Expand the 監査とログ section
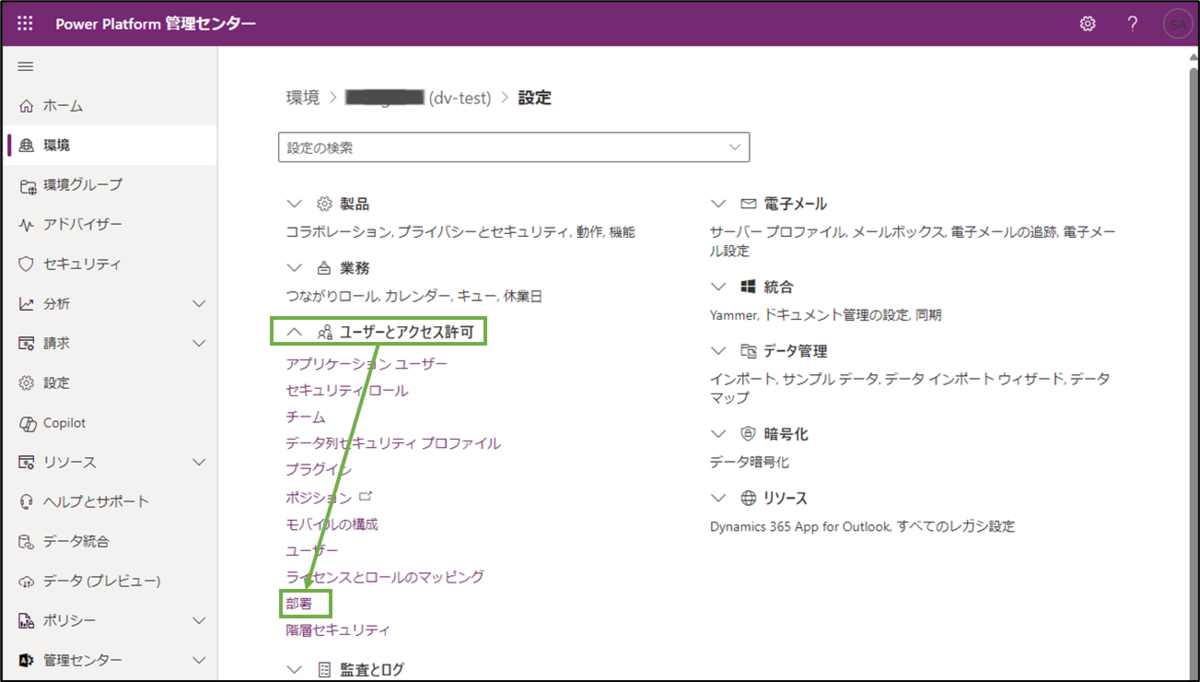This screenshot has width=1200, height=682. point(296,668)
